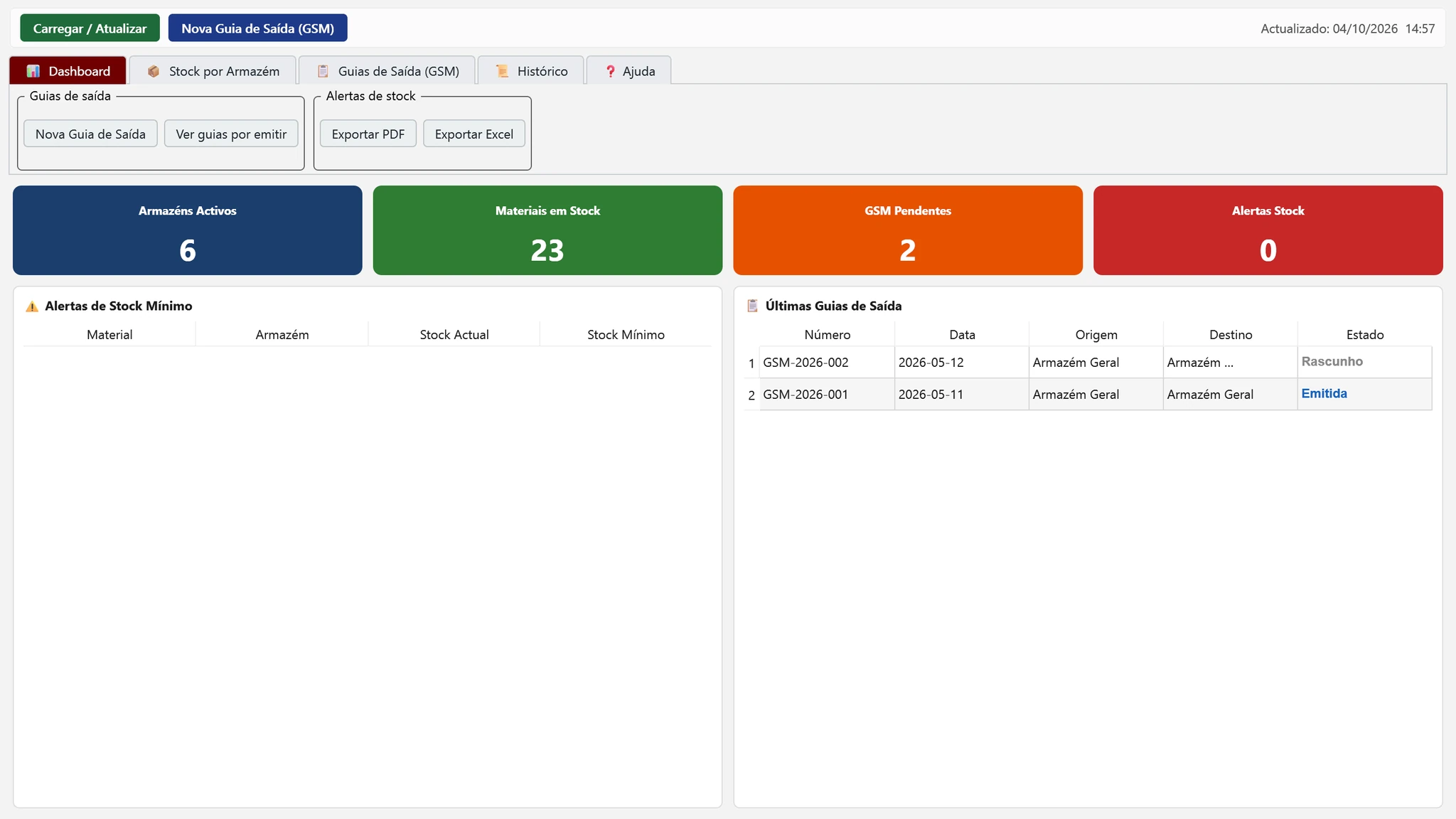1456x819 pixels.
Task: Open the Histórico tab
Action: (x=531, y=70)
